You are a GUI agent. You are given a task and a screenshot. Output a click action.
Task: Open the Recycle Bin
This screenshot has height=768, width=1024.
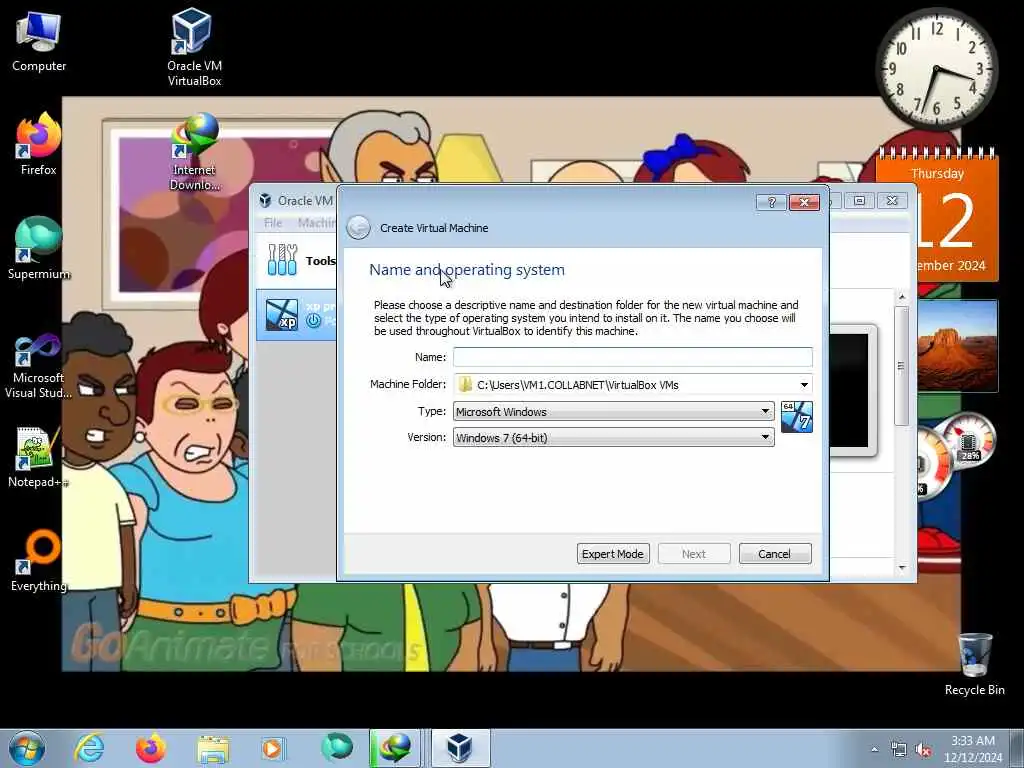974,664
